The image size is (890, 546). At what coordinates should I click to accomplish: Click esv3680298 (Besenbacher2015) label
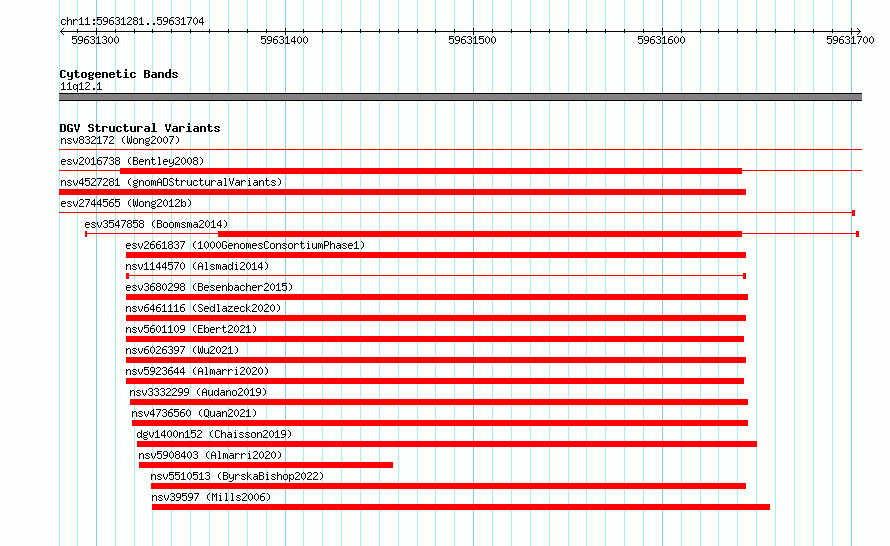pos(209,287)
